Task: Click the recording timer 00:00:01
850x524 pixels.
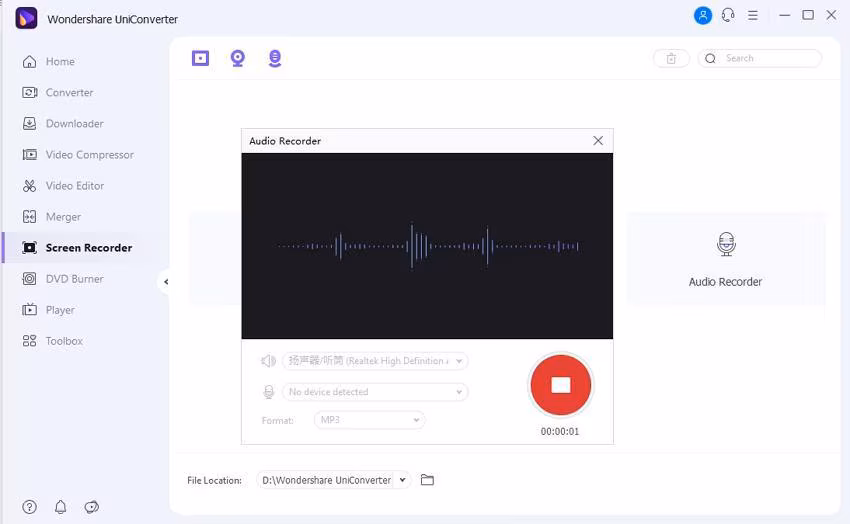Action: [559, 432]
